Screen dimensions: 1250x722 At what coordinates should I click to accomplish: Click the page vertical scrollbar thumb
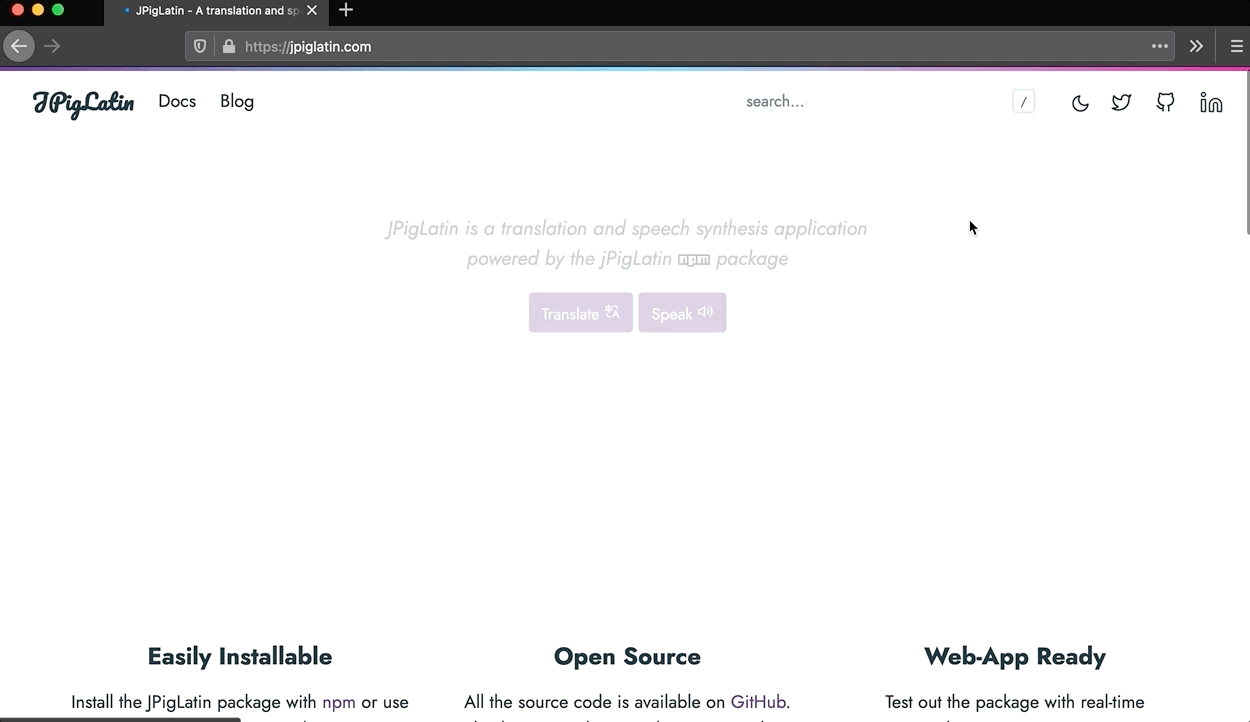click(1246, 152)
